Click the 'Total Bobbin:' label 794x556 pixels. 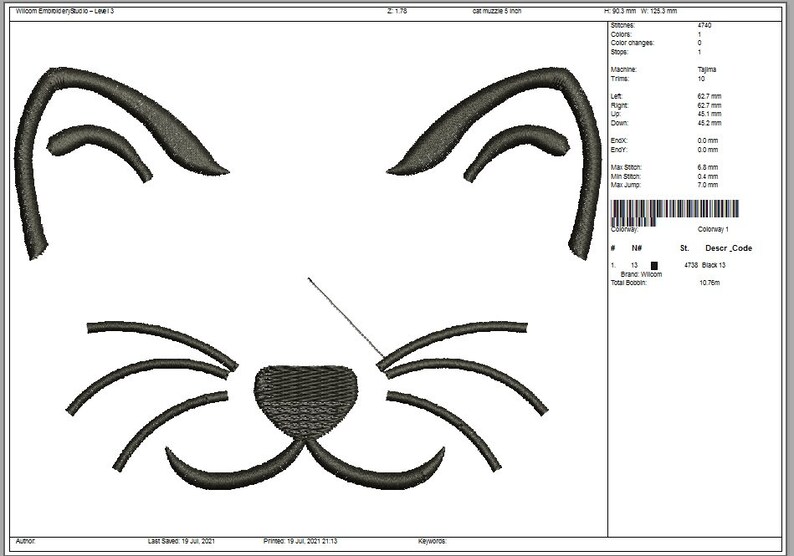[628, 283]
